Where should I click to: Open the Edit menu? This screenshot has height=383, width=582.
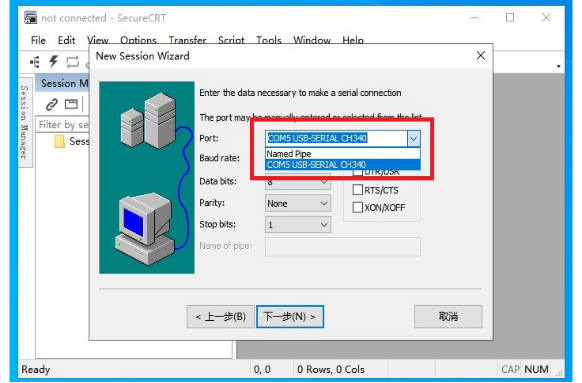click(66, 40)
